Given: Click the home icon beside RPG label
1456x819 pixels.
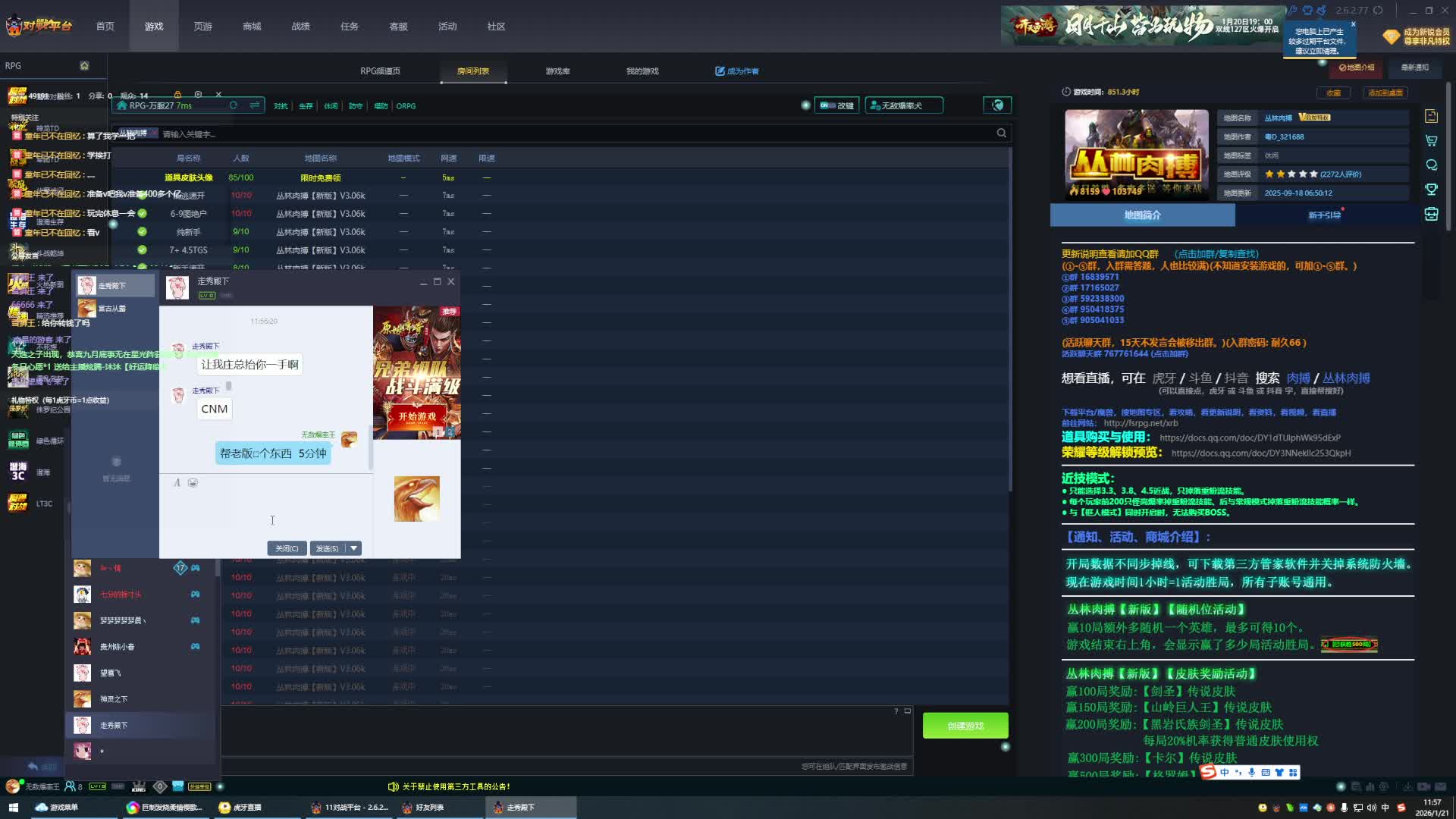Looking at the screenshot, I should tap(84, 66).
